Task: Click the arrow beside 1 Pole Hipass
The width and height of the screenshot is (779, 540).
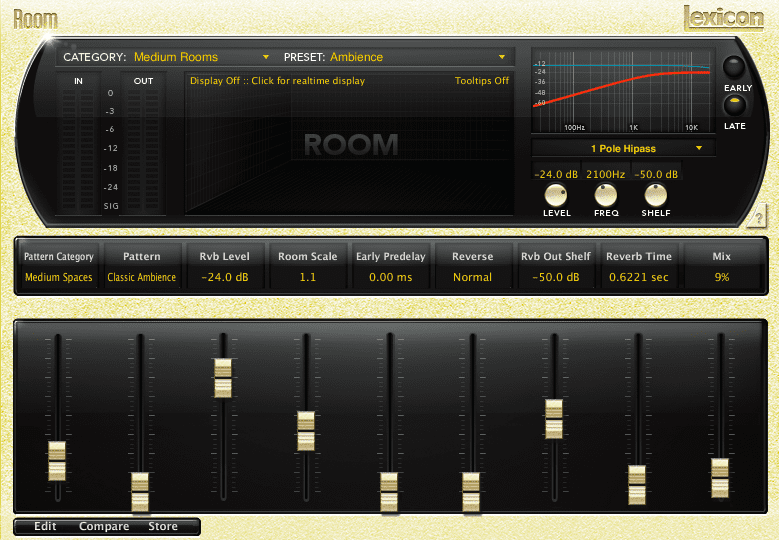Action: 699,148
